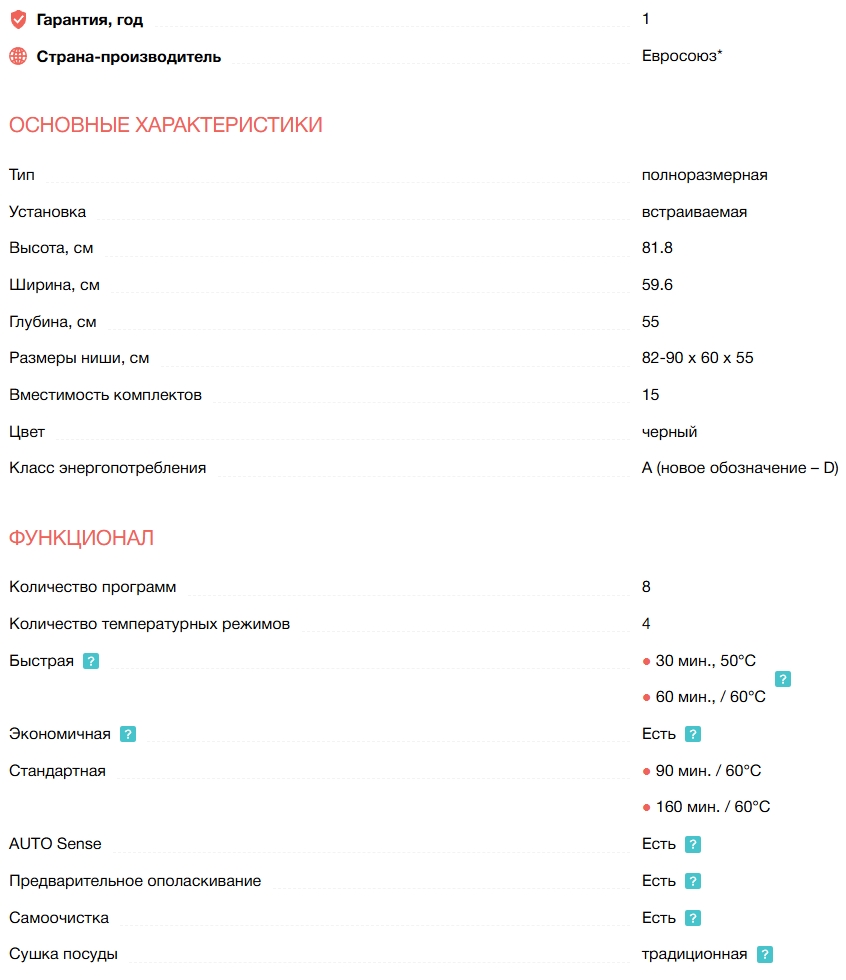Viewport: 846px width, 980px height.
Task: Select the niche size value 82-90 x 60 x 55
Action: pyautogui.click(x=698, y=358)
